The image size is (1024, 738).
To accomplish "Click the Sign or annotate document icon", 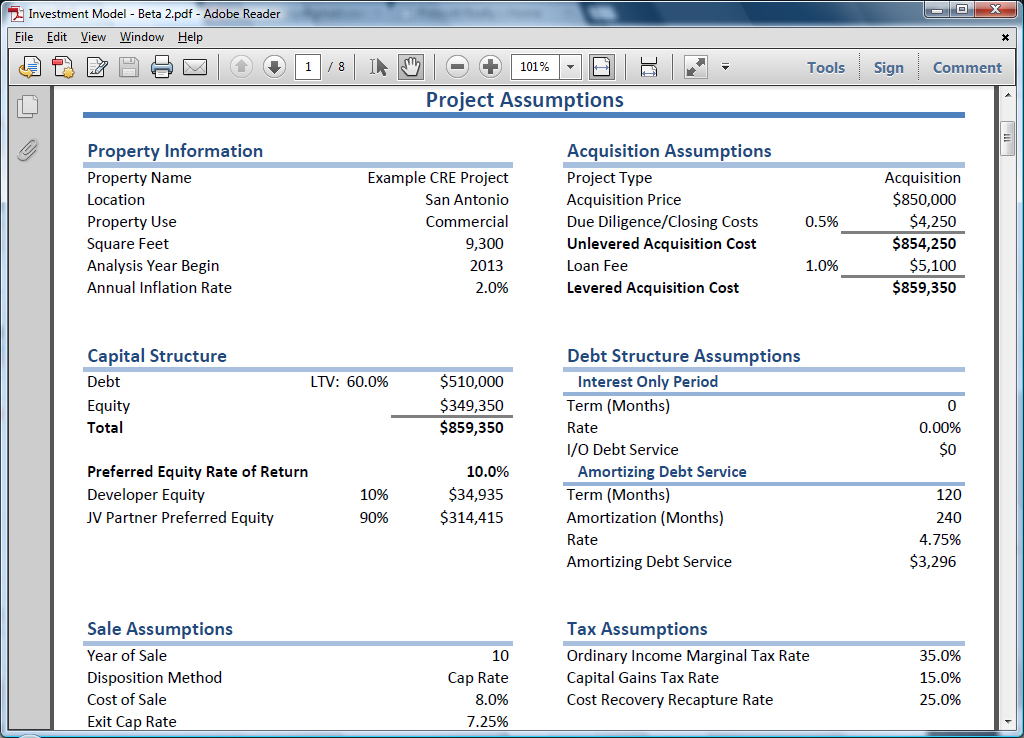I will (x=97, y=67).
